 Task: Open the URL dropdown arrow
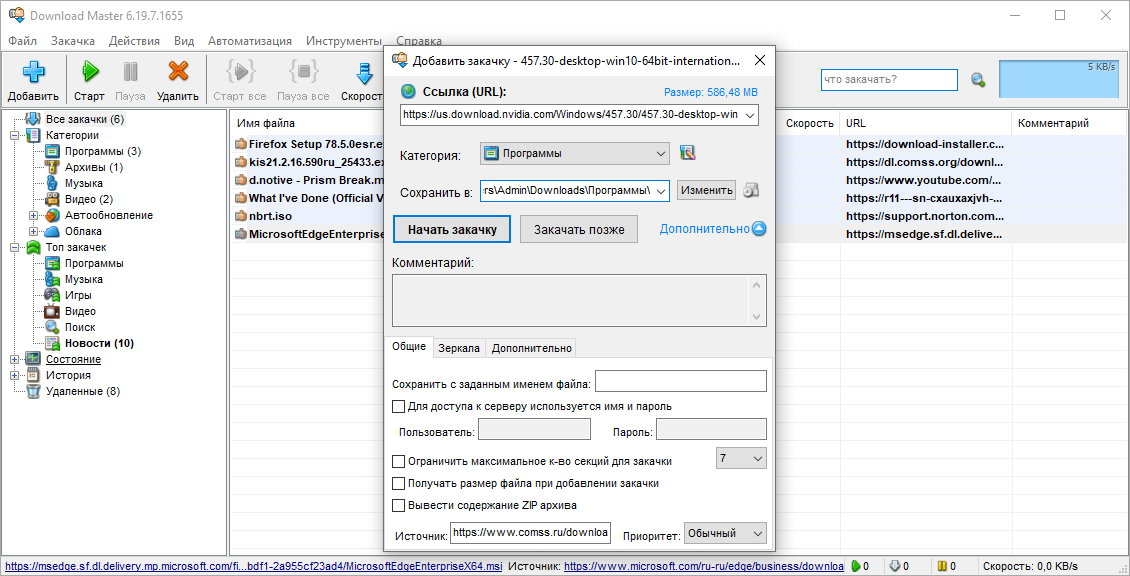749,115
